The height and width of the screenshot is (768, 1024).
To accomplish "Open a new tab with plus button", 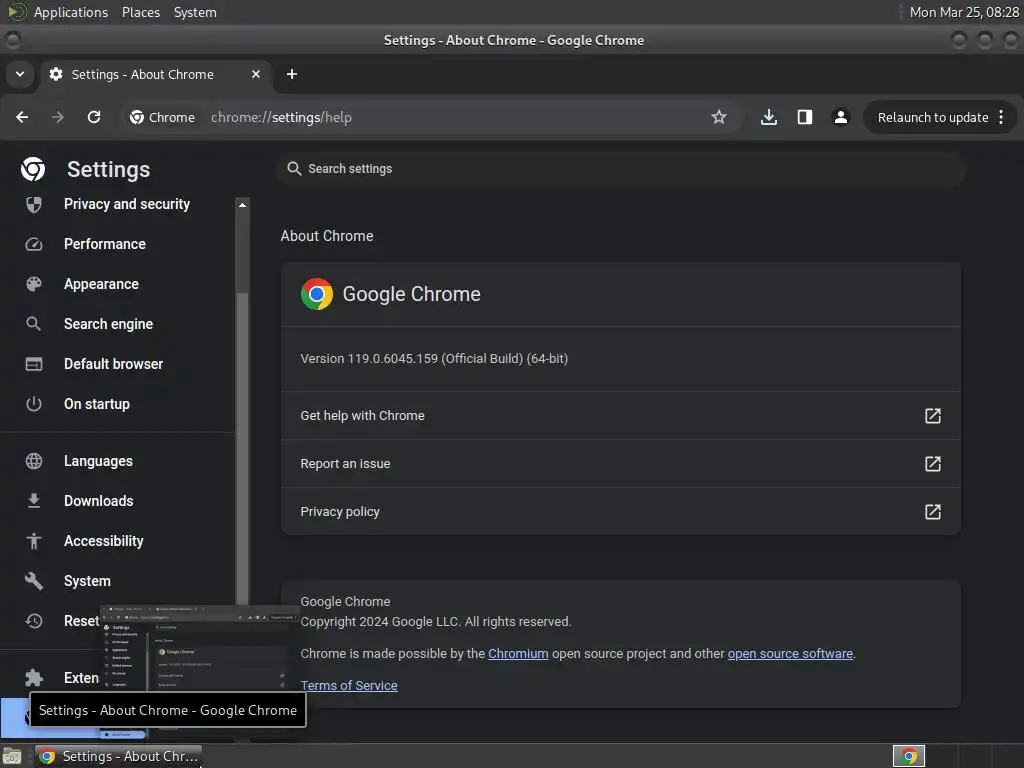I will pos(292,74).
